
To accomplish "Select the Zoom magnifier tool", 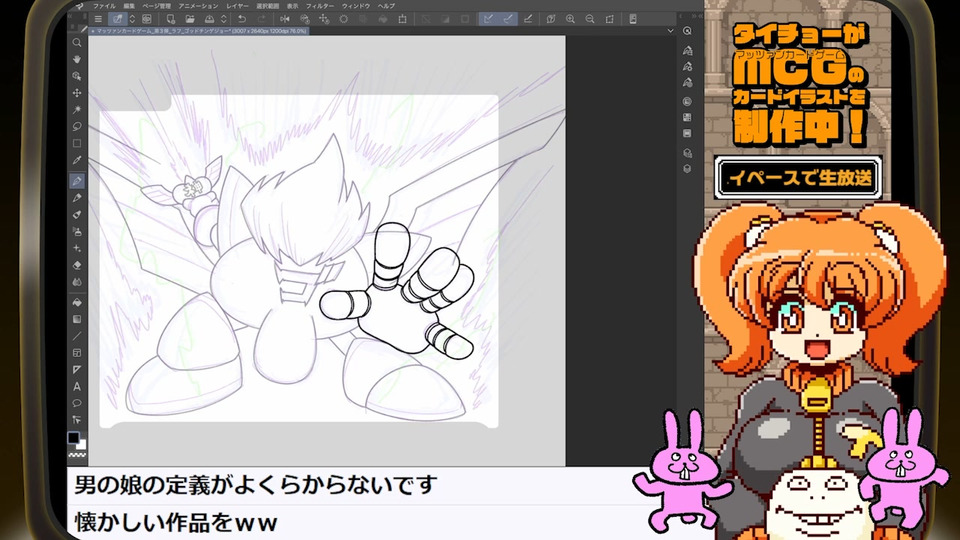I will 77,43.
